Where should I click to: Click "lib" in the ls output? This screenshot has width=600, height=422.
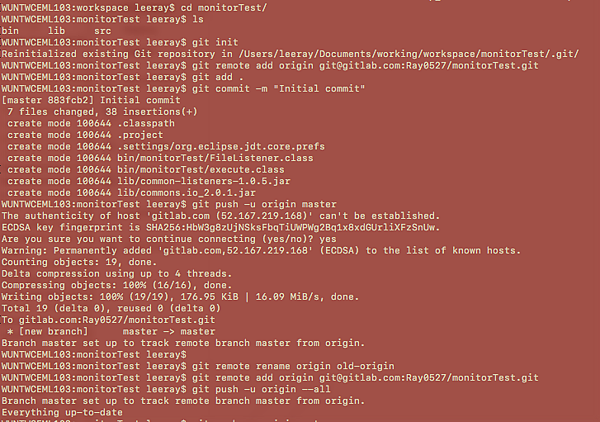point(56,32)
